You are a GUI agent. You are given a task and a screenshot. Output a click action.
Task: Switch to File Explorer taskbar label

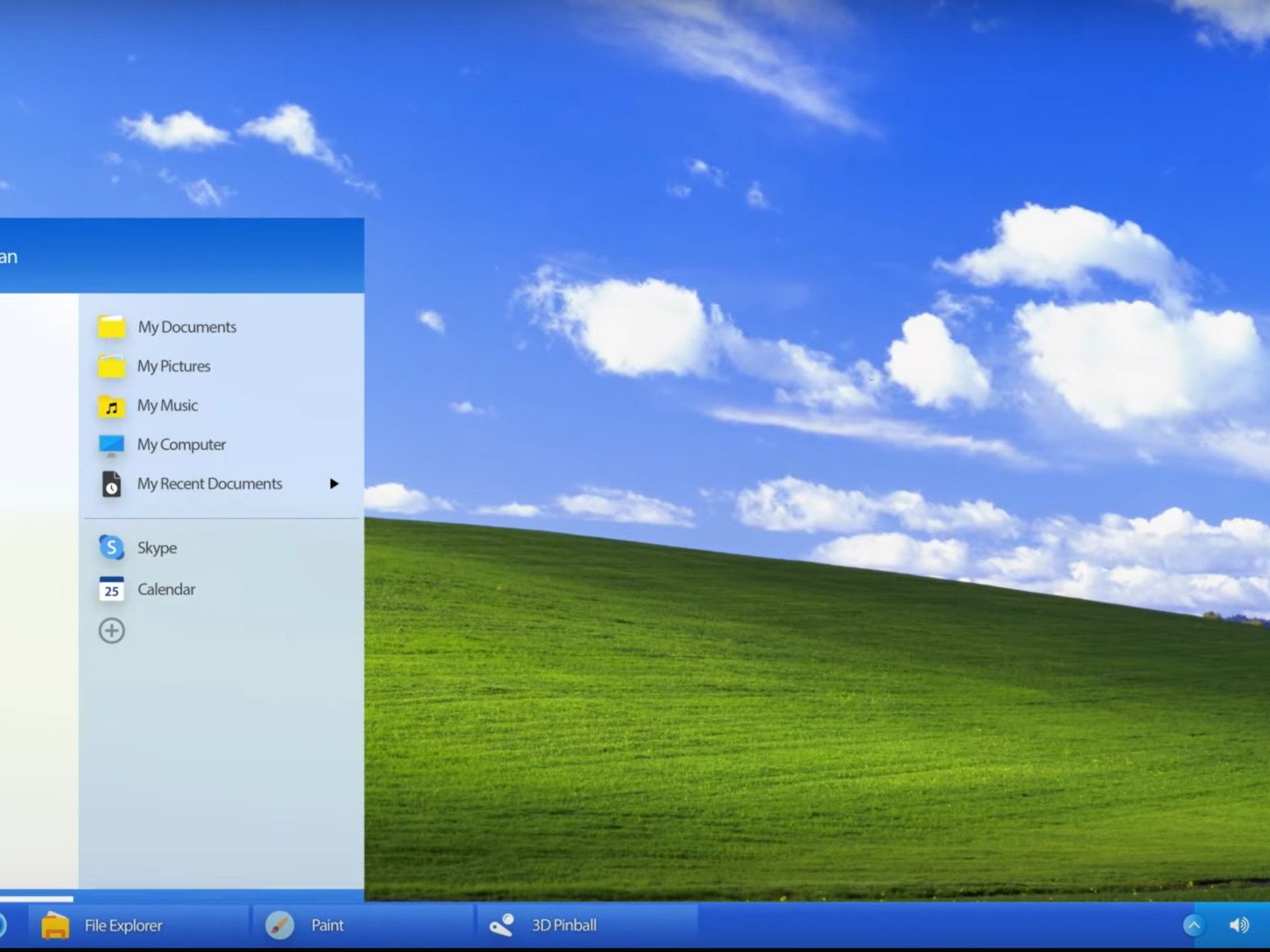pos(123,925)
